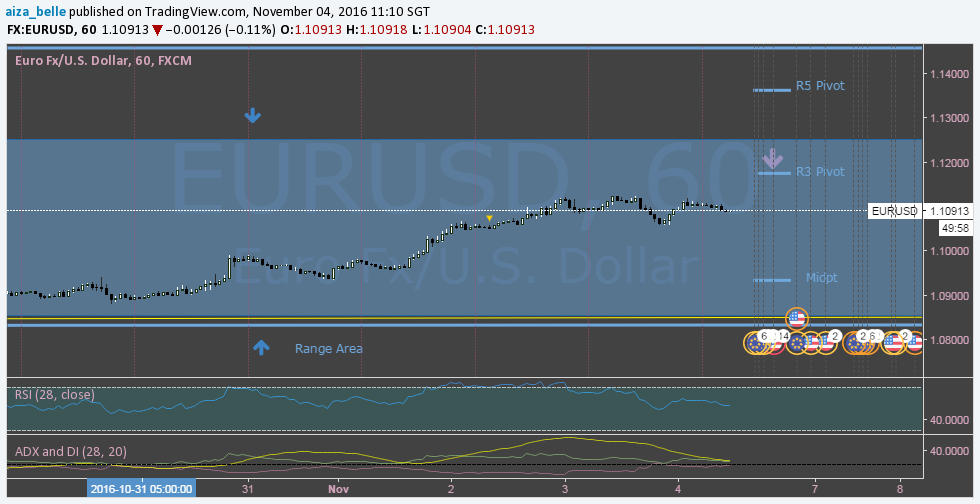Image resolution: width=980 pixels, height=504 pixels.
Task: Select the Range Area text label
Action: (x=329, y=349)
